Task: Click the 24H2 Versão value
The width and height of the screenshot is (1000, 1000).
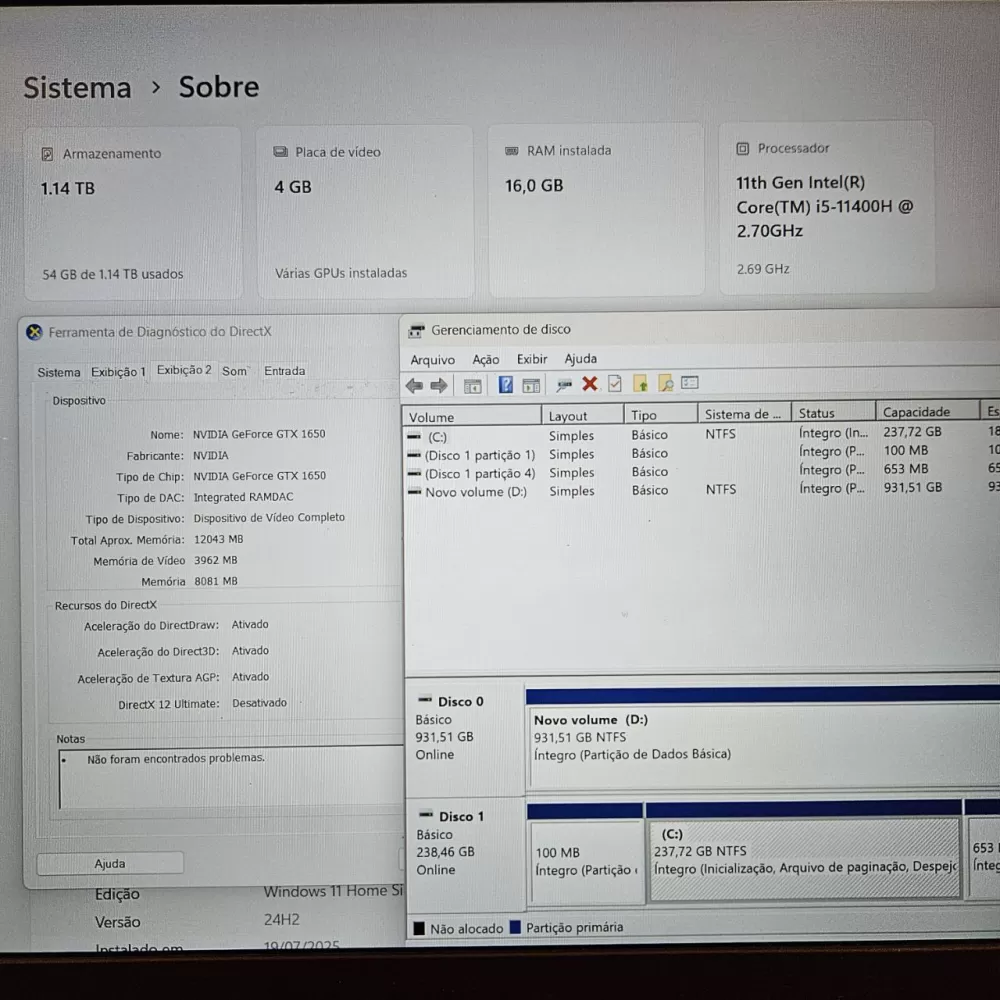Action: tap(281, 920)
